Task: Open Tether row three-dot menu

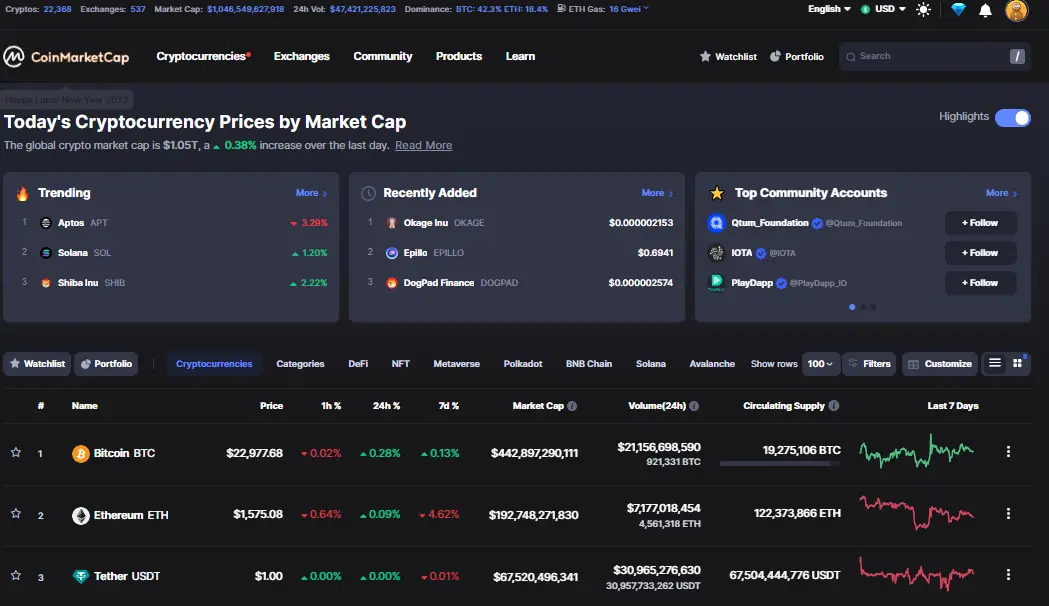Action: click(x=1008, y=575)
